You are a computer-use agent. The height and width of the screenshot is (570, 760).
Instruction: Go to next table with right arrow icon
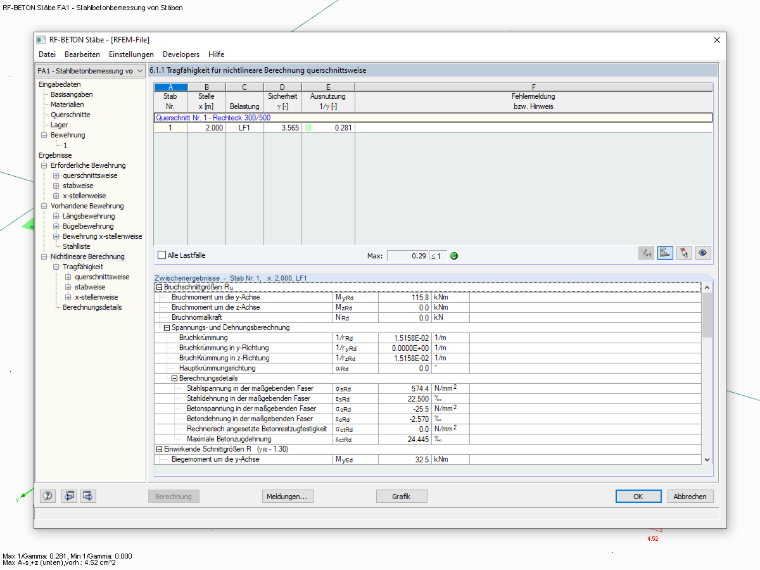pos(88,496)
